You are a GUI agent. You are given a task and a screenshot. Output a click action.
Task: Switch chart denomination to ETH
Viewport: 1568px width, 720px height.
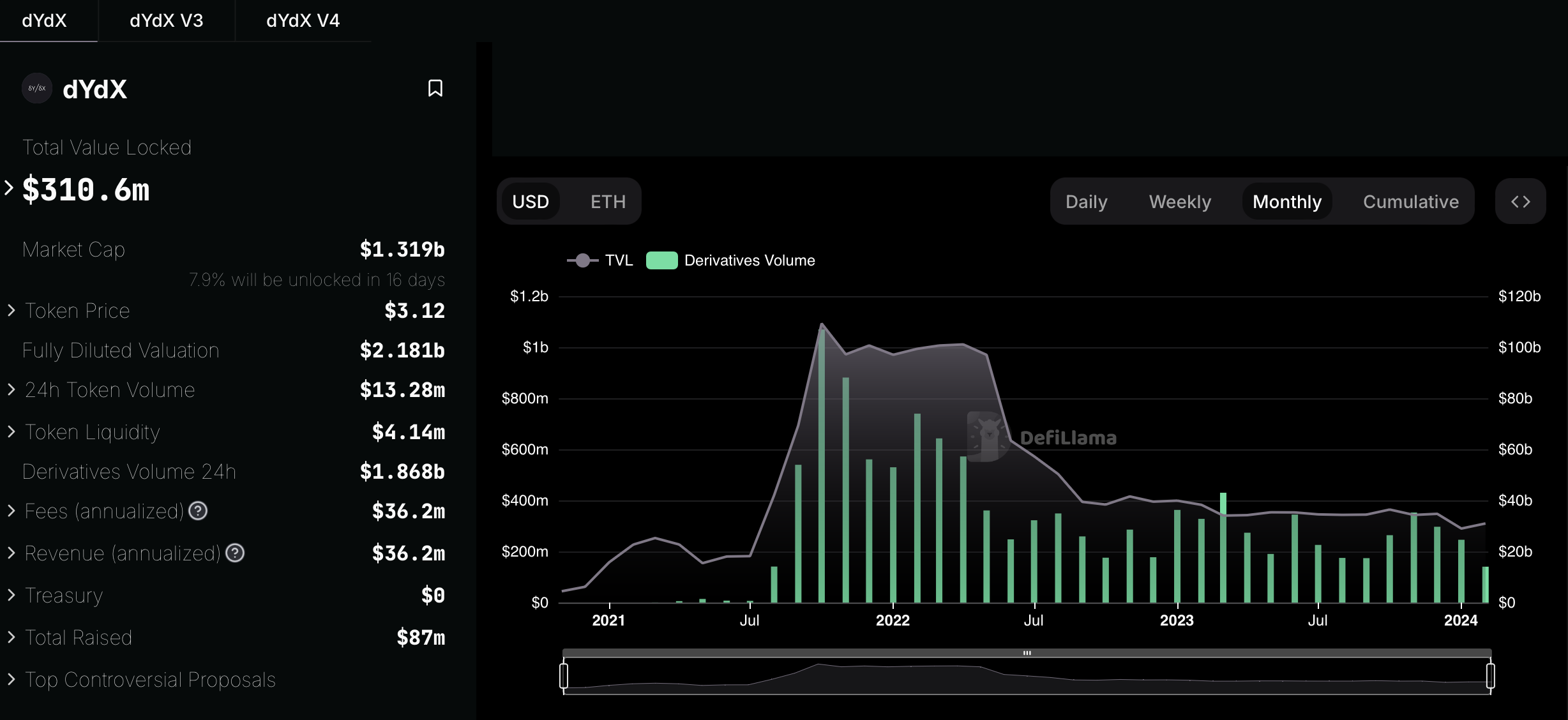pyautogui.click(x=608, y=202)
